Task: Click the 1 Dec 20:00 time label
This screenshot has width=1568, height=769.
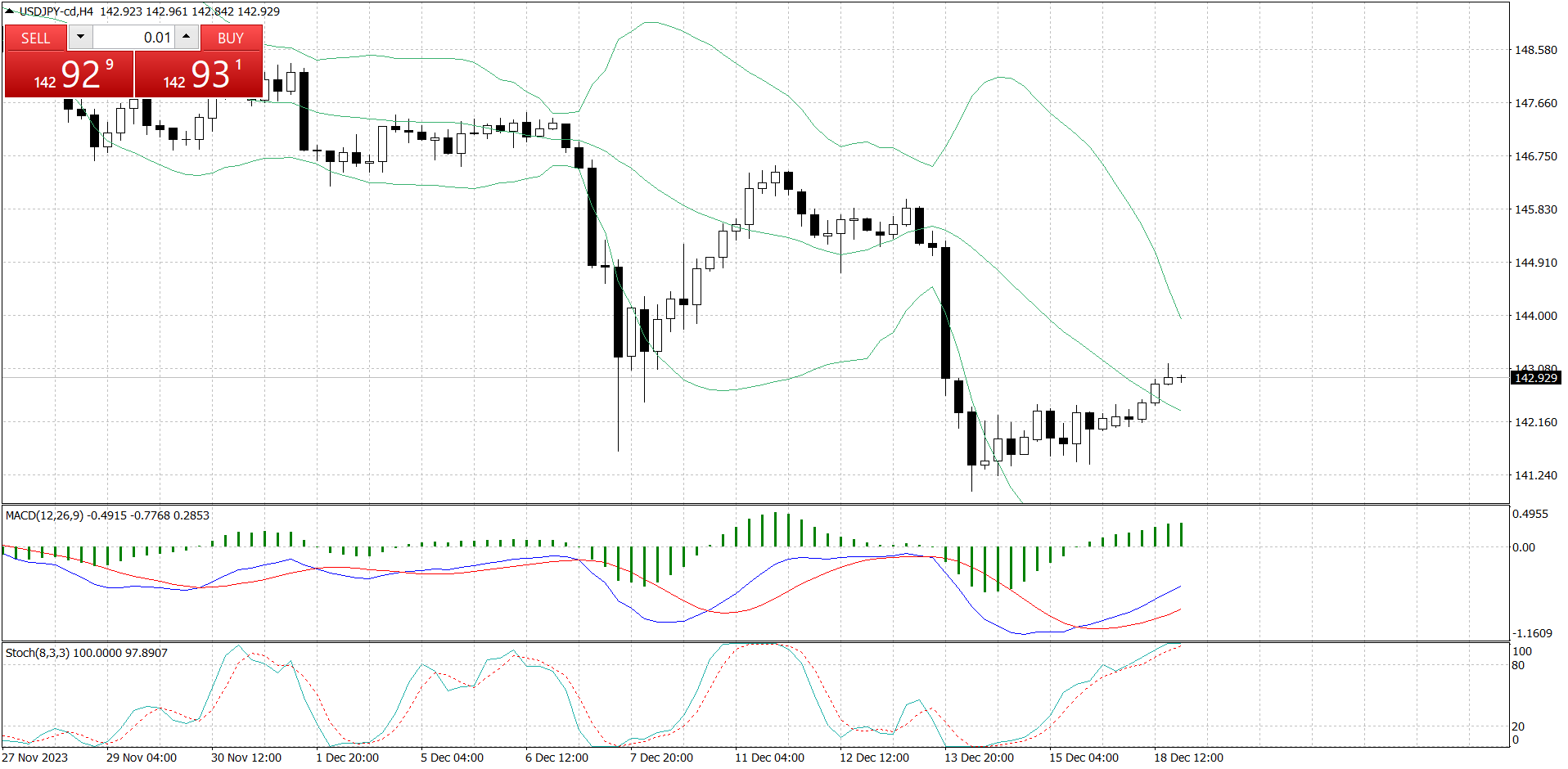Action: [x=348, y=758]
